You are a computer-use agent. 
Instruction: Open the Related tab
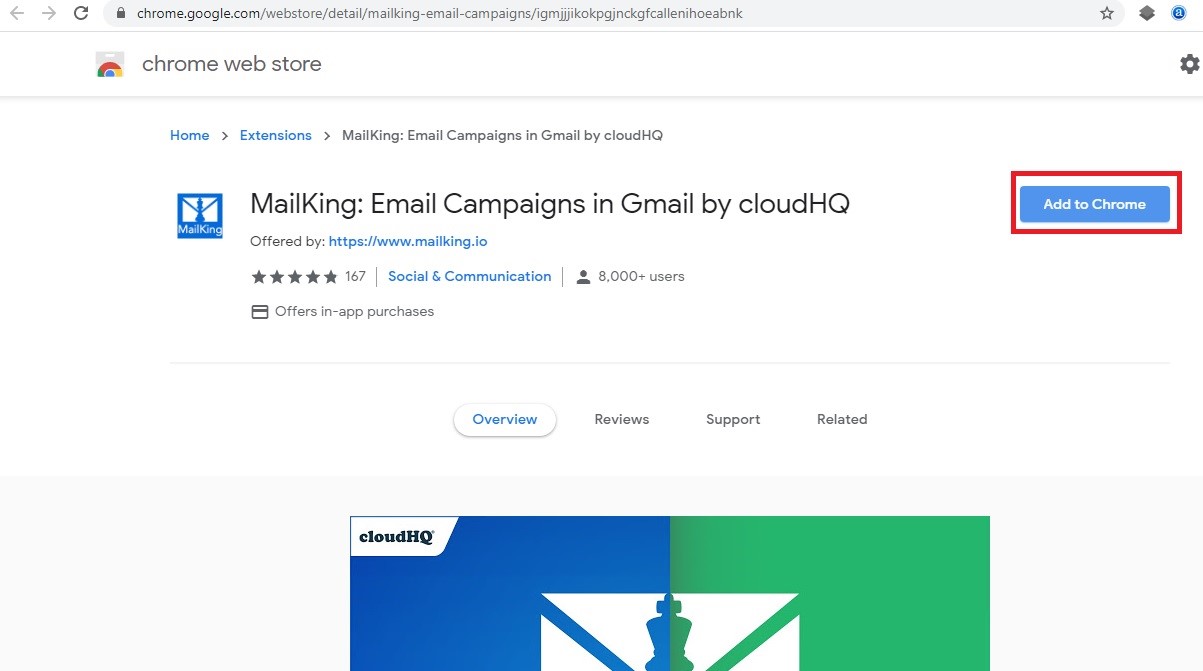[842, 419]
